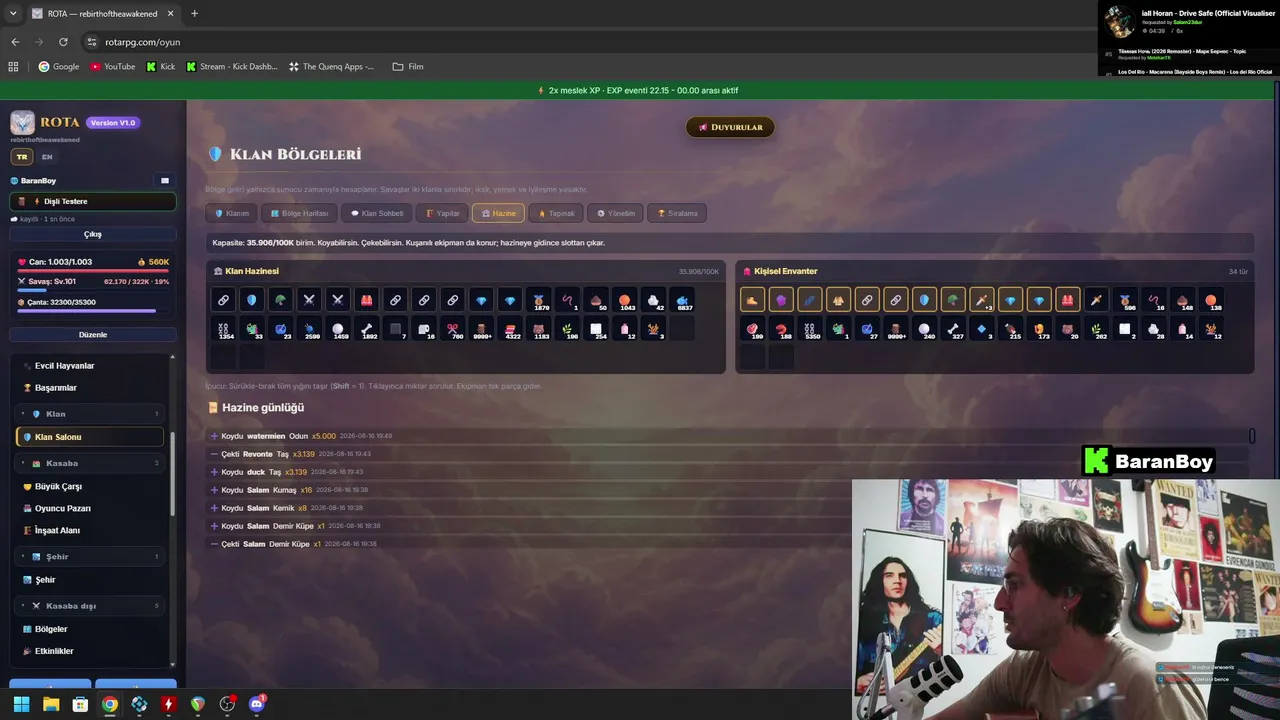The image size is (1280, 720).
Task: Switch language to TR
Action: pos(21,157)
